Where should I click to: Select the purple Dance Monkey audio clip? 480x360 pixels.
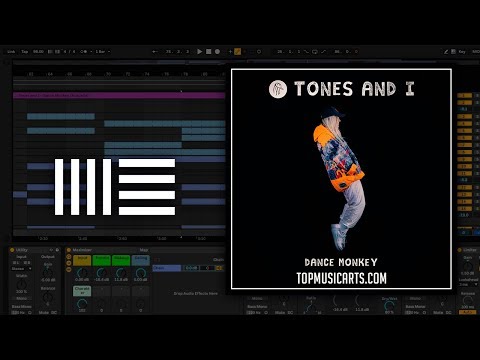119,95
